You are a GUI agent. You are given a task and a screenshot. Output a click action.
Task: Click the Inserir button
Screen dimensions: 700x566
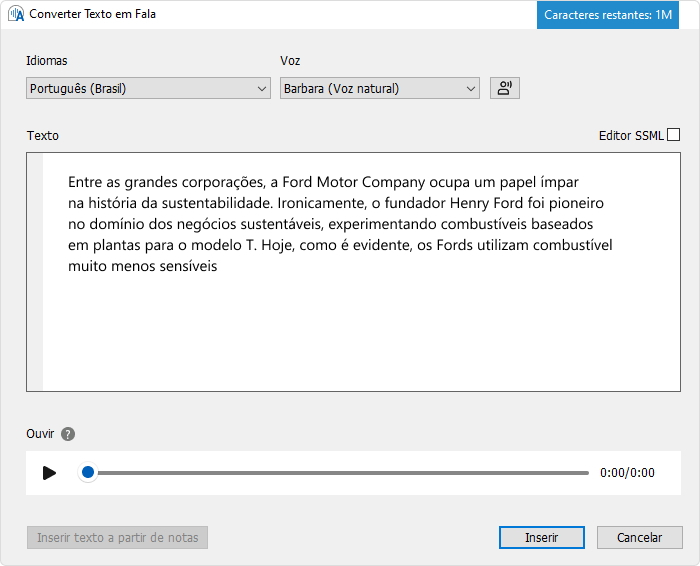(x=542, y=537)
